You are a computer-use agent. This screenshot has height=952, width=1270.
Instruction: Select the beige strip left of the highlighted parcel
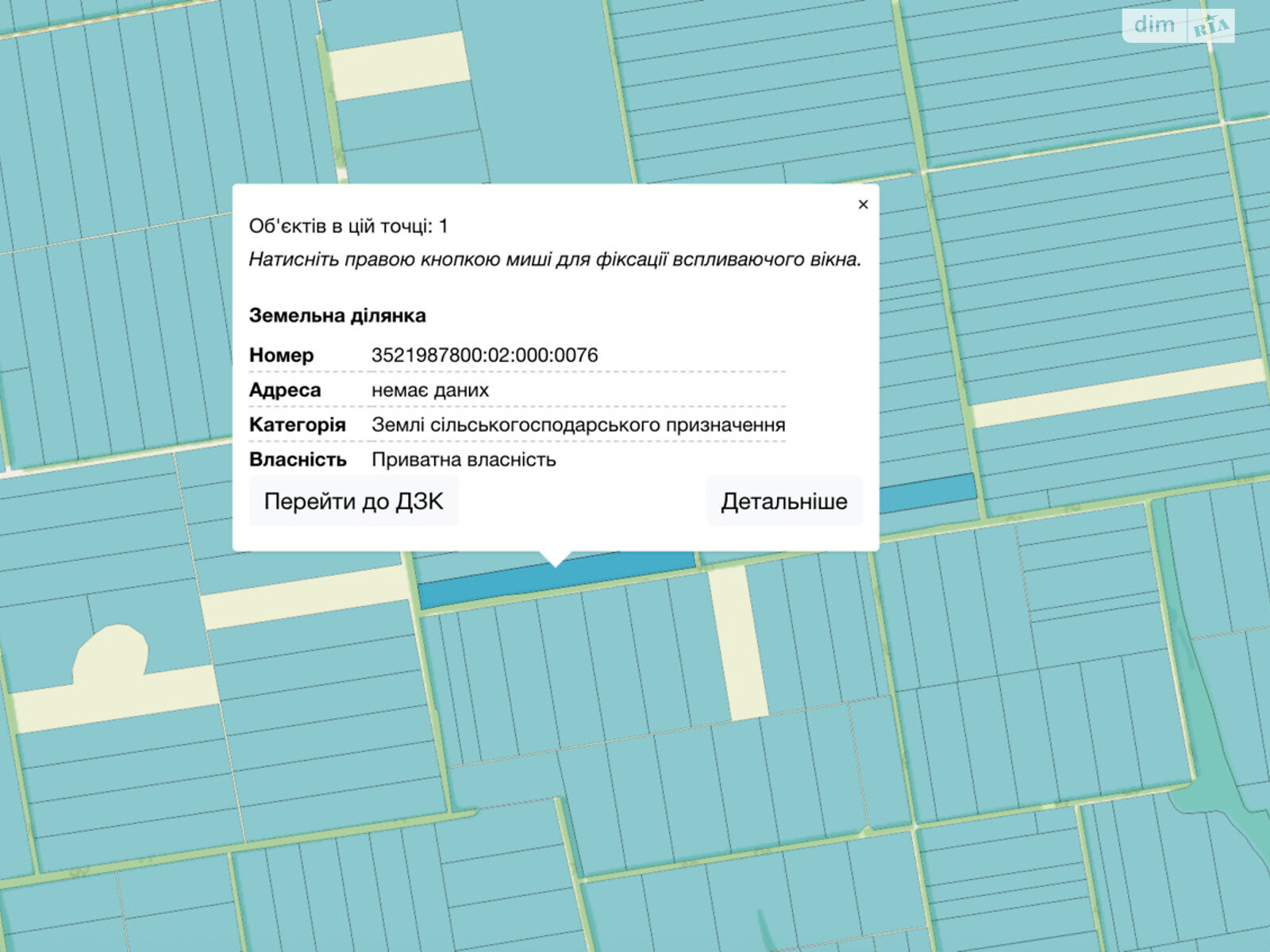tap(306, 597)
